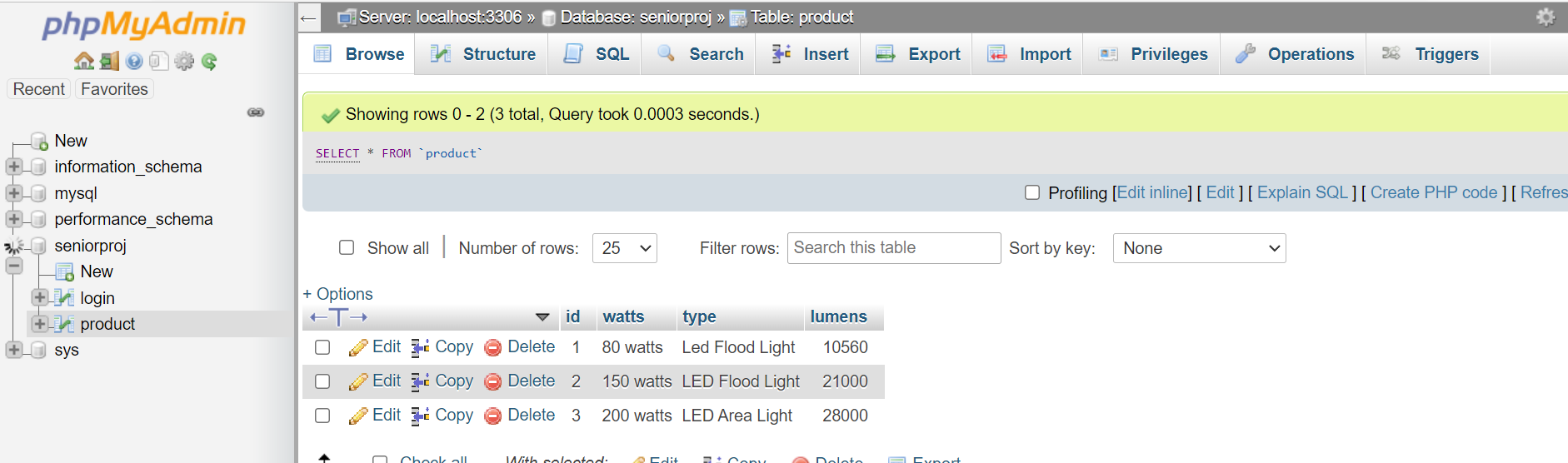This screenshot has width=1568, height=463.
Task: Expand the performance_schema database node
Action: (x=14, y=219)
